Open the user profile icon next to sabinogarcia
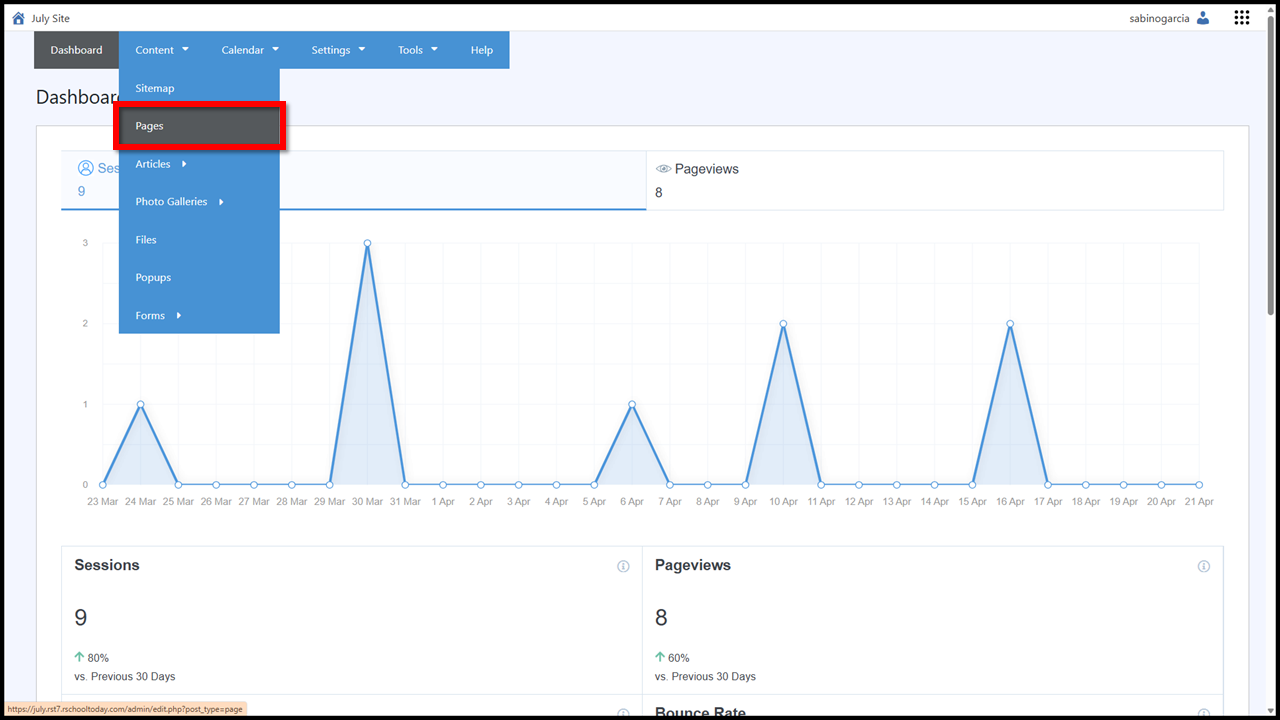The image size is (1280, 720). point(1203,18)
